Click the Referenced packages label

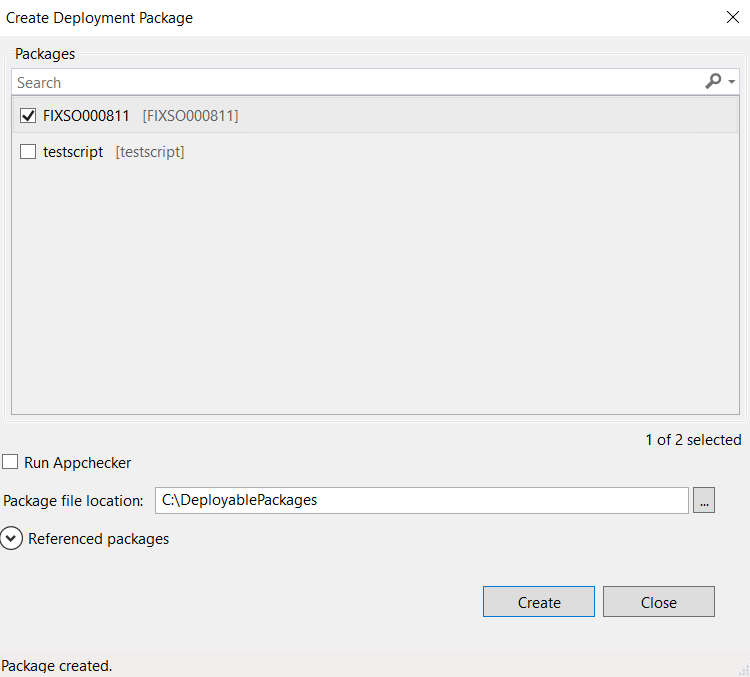(99, 539)
